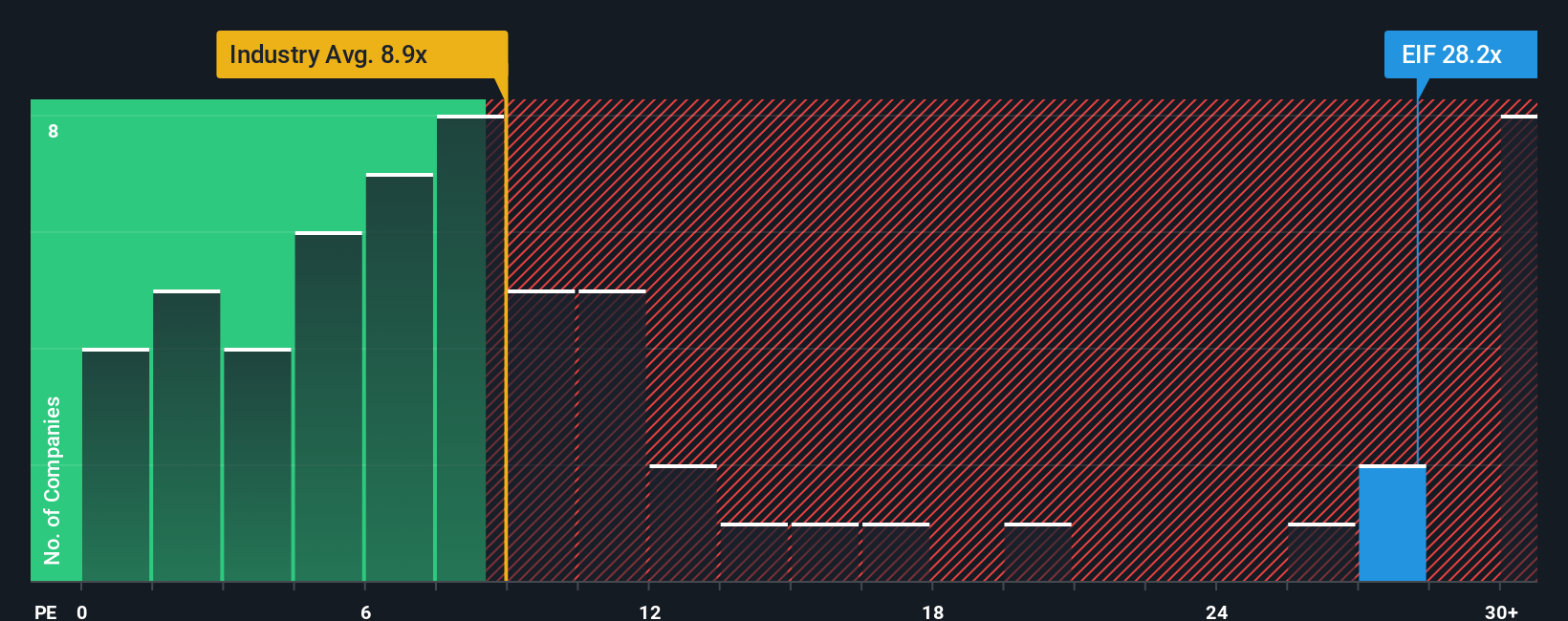Select the blue EIF histogram bar
This screenshot has width=1568, height=621.
(x=1392, y=524)
